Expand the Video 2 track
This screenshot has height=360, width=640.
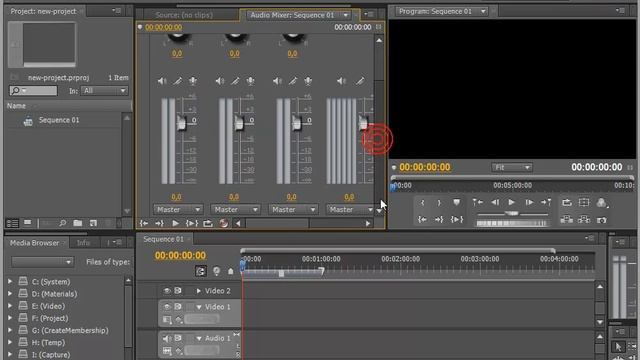[x=199, y=291]
